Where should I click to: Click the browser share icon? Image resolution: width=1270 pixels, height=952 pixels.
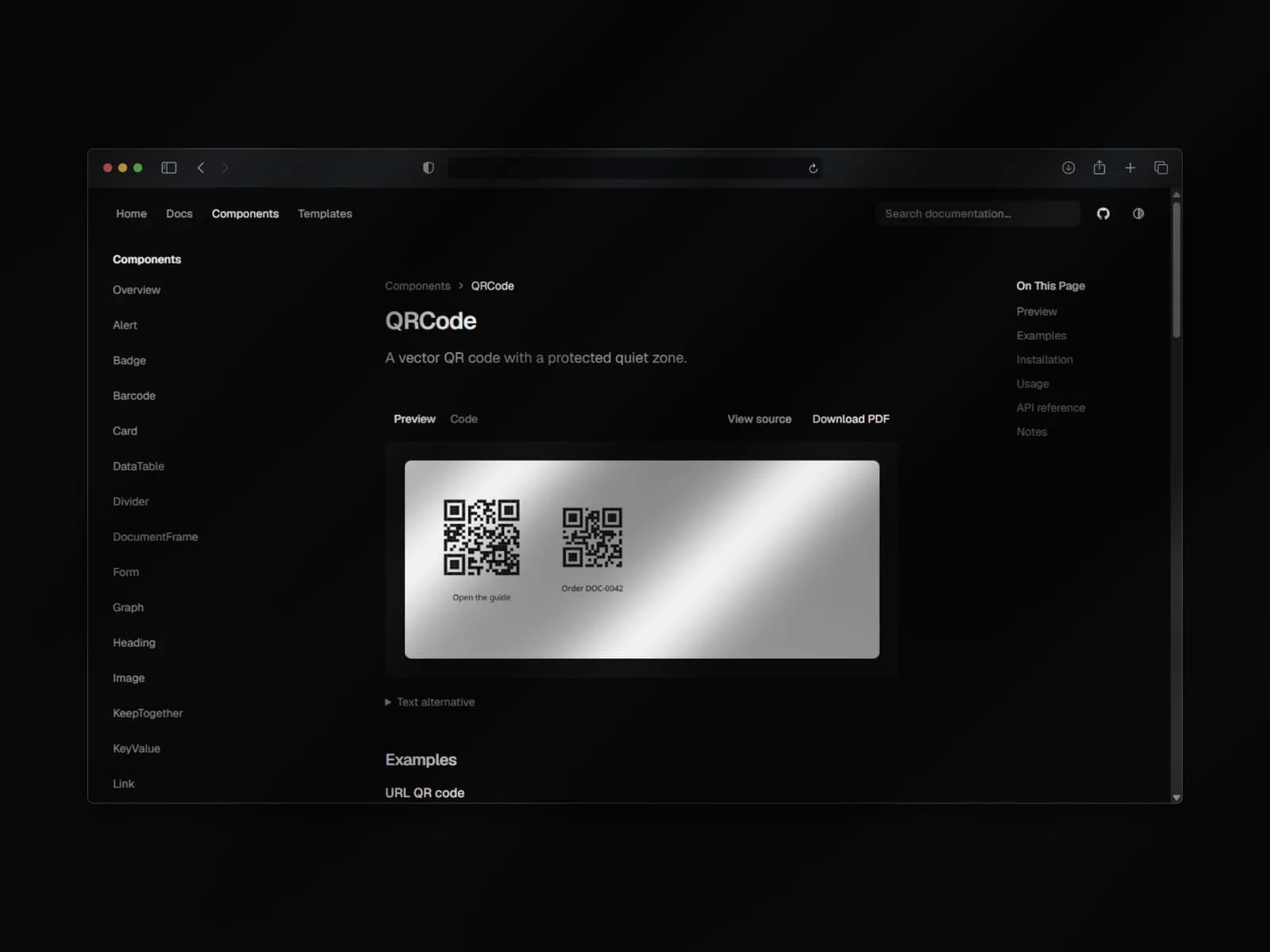(x=1099, y=167)
